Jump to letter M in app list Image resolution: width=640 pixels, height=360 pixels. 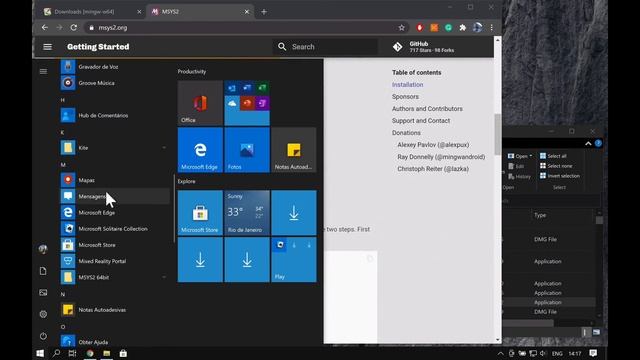63,164
